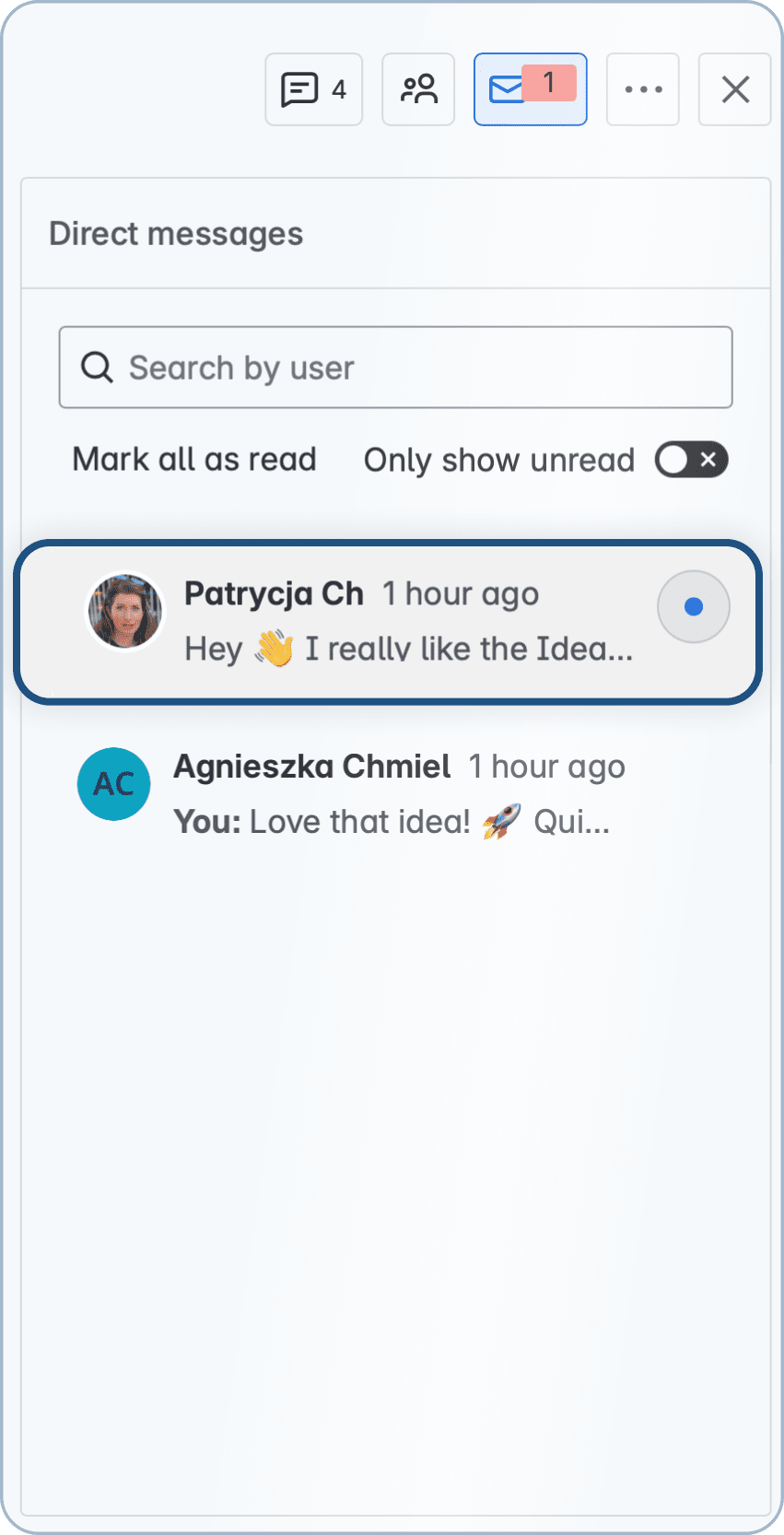
Task: Open the comments panel icon
Action: (x=299, y=89)
